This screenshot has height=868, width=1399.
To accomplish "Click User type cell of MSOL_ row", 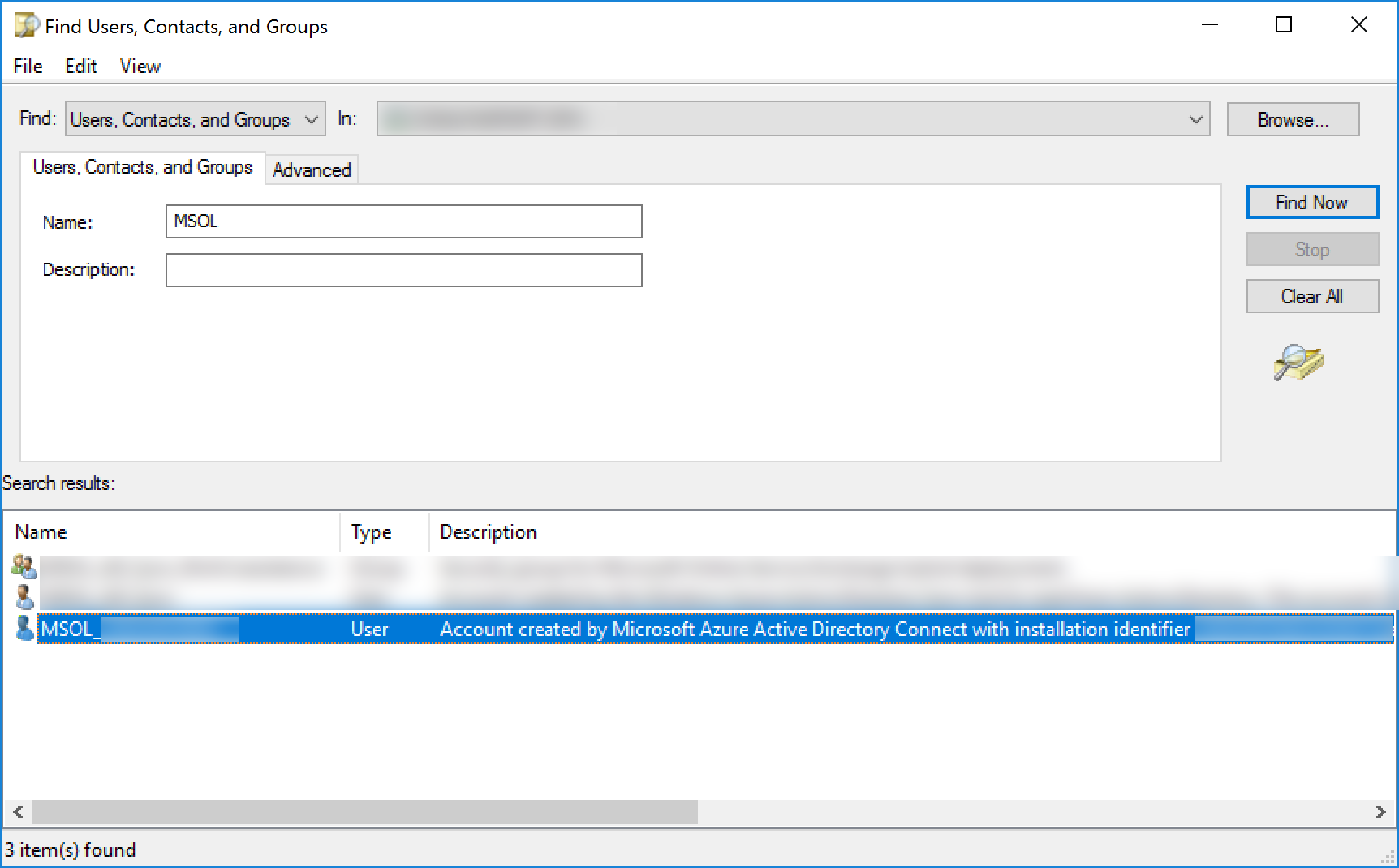I will pyautogui.click(x=369, y=630).
